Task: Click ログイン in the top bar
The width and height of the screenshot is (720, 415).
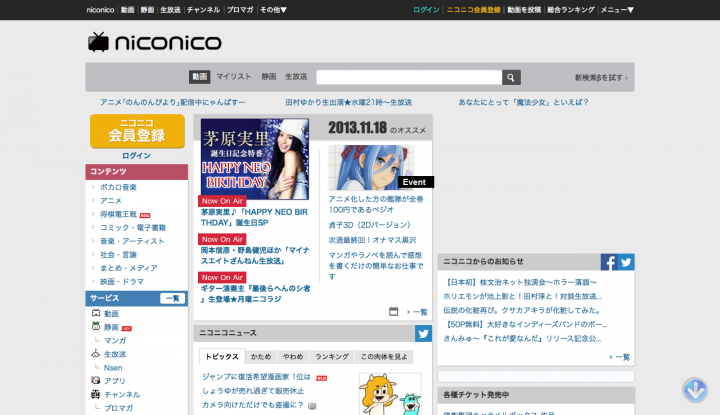Action: [426, 10]
